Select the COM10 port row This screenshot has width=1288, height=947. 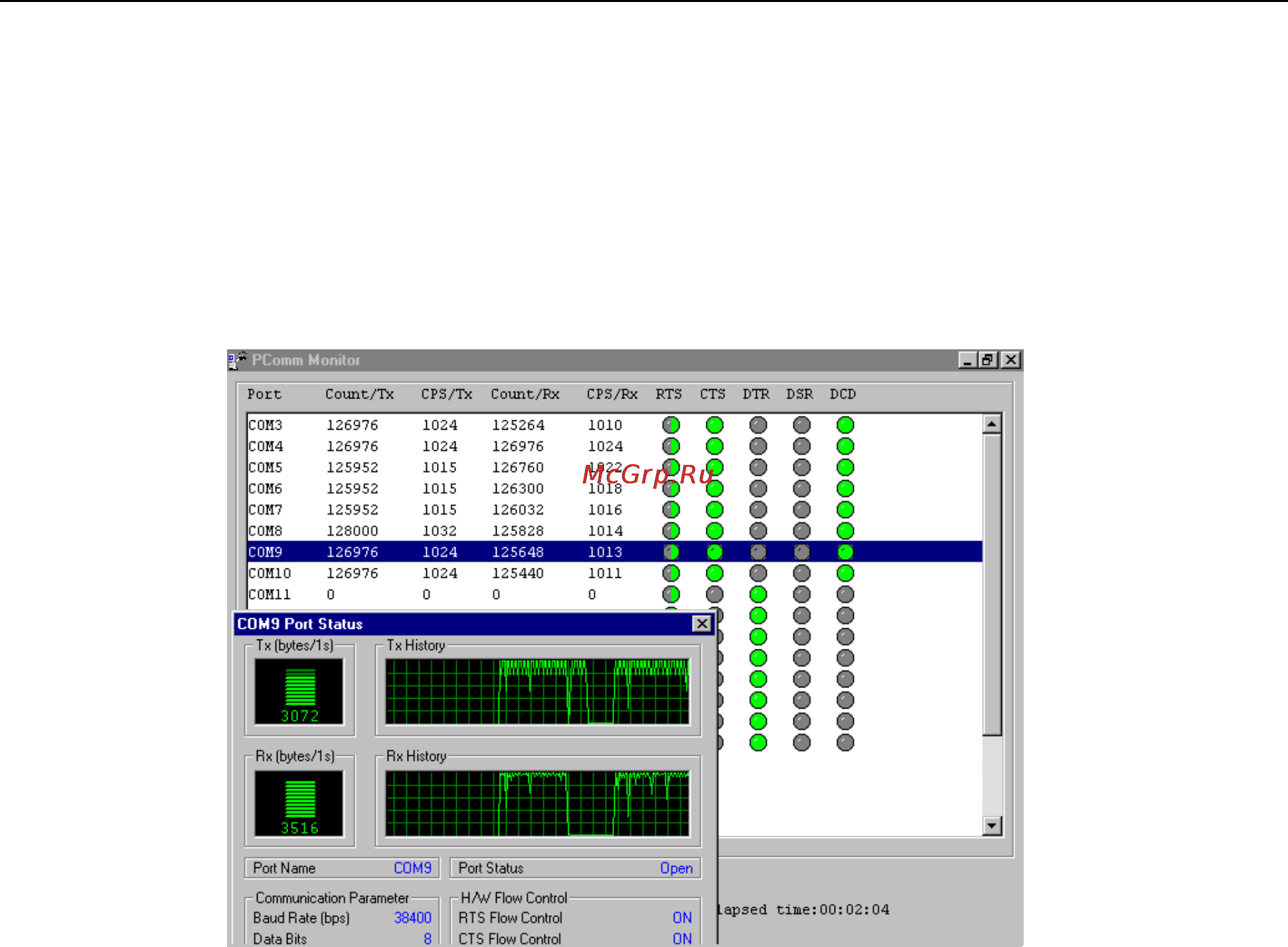[615, 573]
